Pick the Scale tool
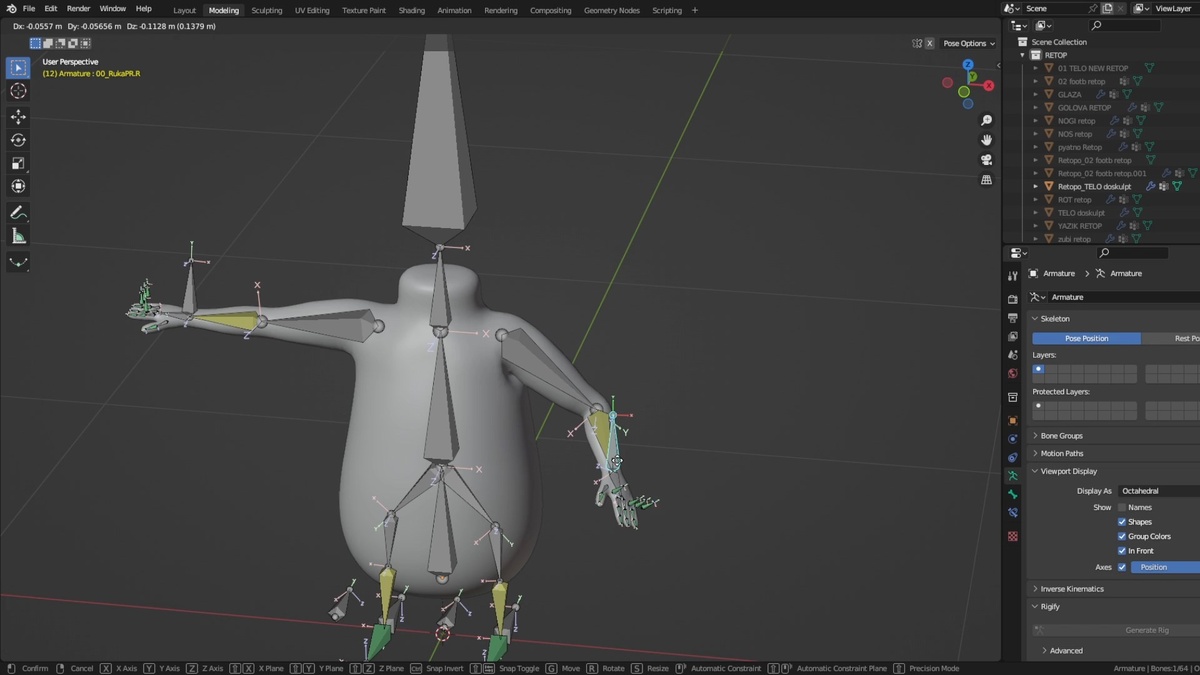Viewport: 1200px width, 675px height. click(x=18, y=163)
